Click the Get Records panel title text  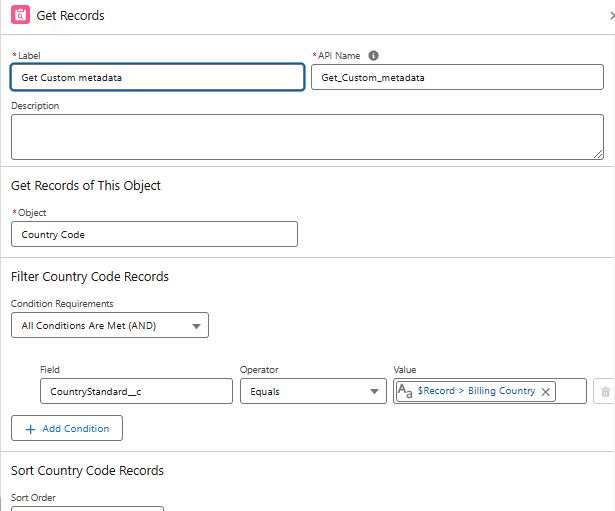pos(71,15)
